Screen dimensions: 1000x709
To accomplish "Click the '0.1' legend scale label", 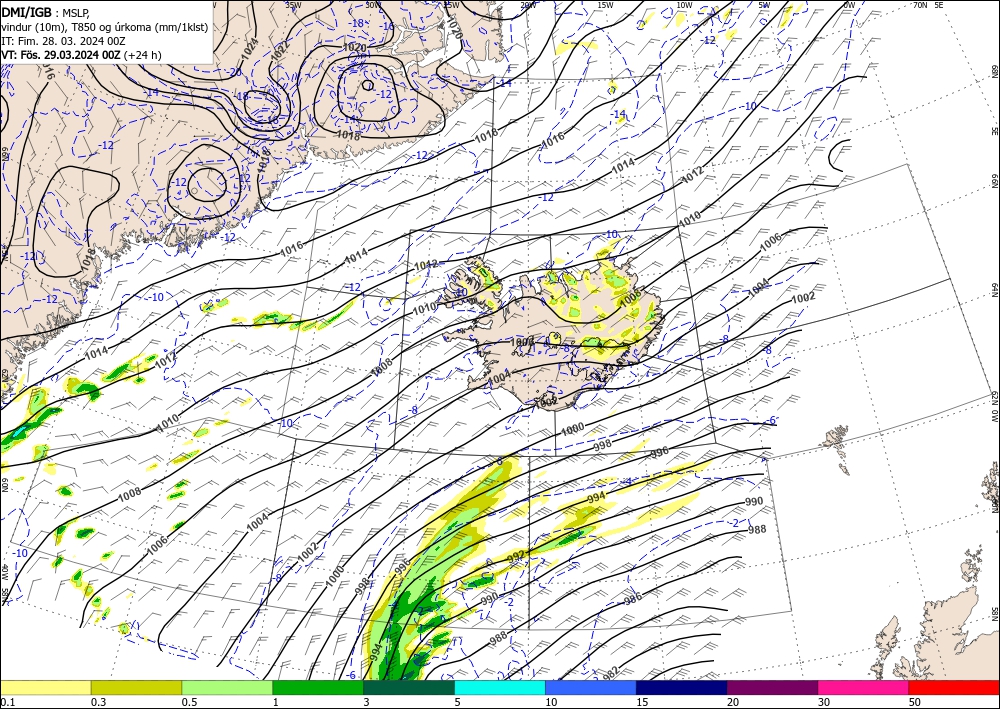I will [x=6, y=702].
